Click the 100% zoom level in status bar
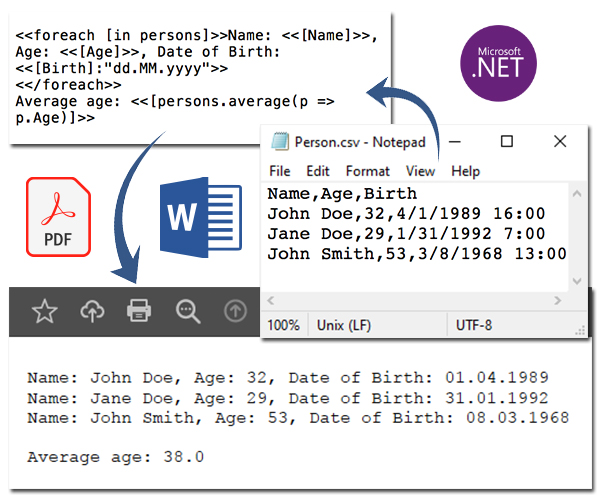This screenshot has height=500, width=600. 283,325
